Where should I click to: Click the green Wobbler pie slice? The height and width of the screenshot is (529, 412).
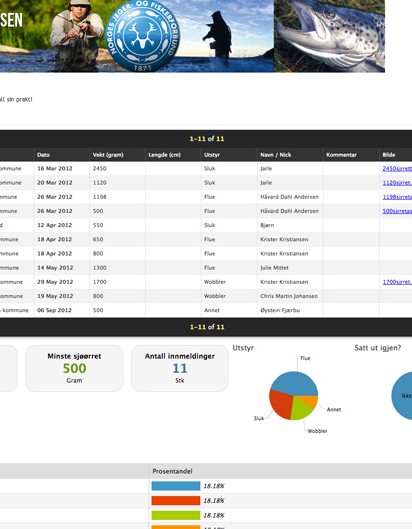300,409
